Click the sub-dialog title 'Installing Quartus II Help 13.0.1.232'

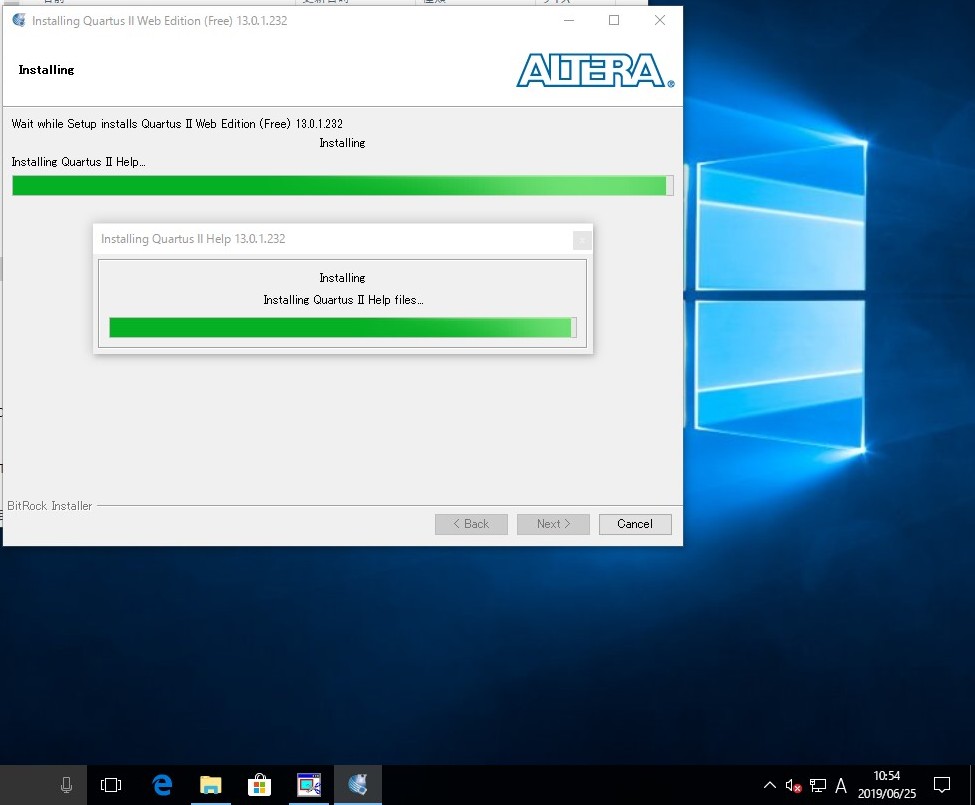click(x=193, y=239)
